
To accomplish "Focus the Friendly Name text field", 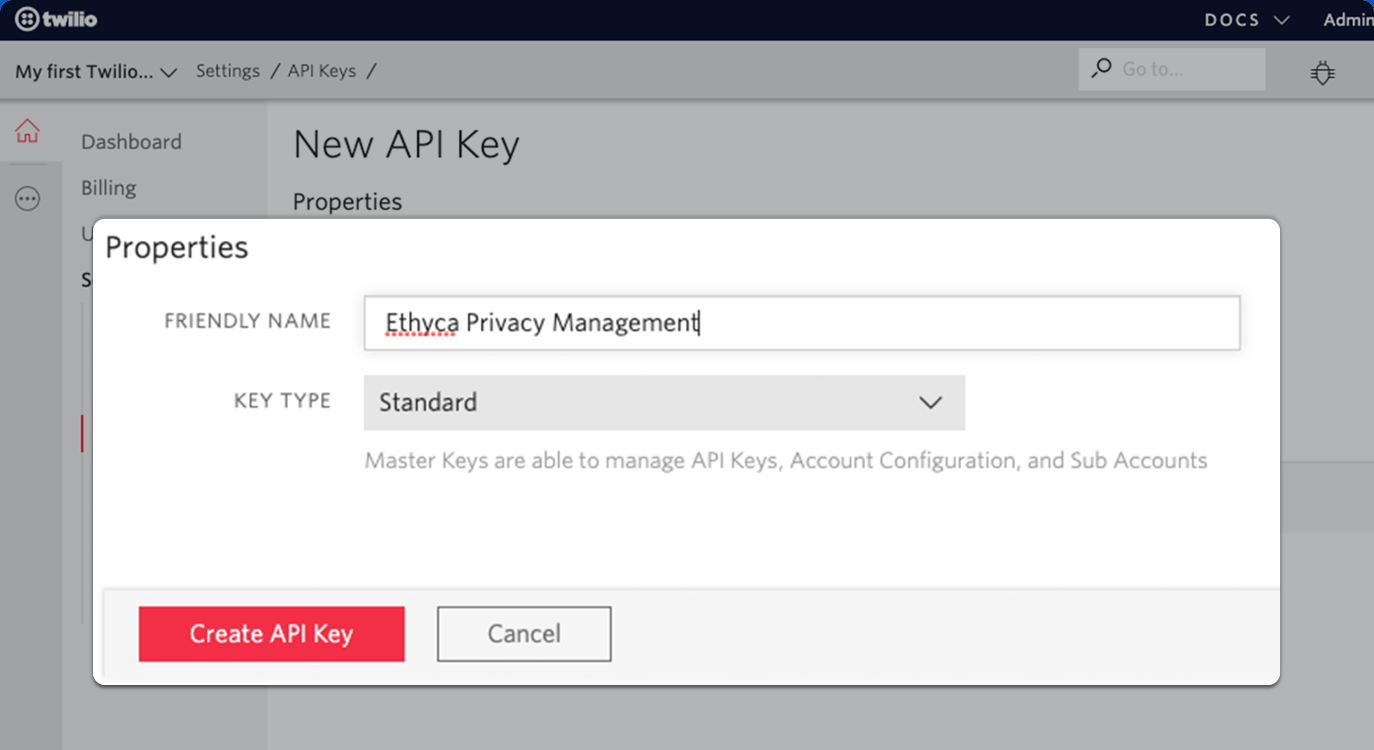I will (x=802, y=322).
